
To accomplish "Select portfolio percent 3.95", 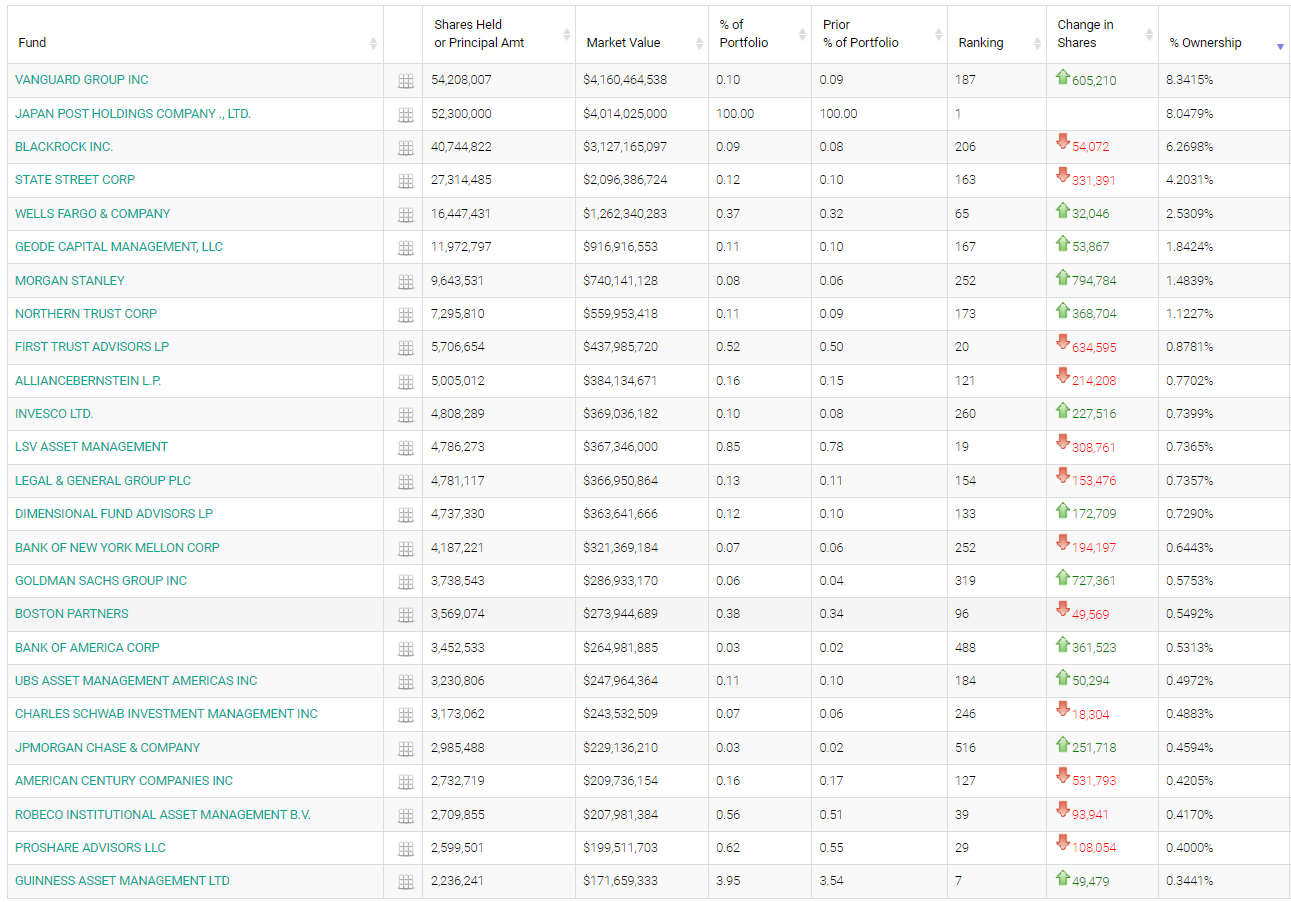I will [728, 881].
